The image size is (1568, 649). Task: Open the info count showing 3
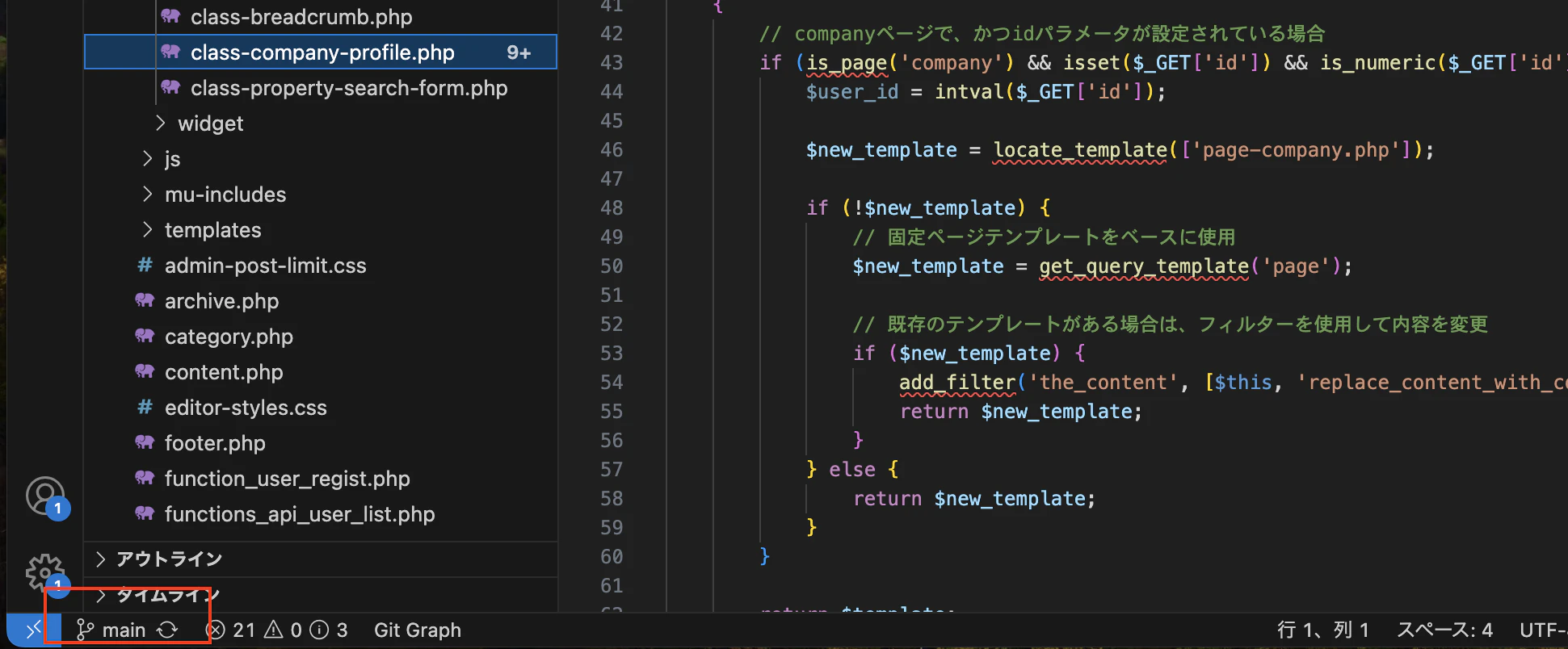(330, 630)
